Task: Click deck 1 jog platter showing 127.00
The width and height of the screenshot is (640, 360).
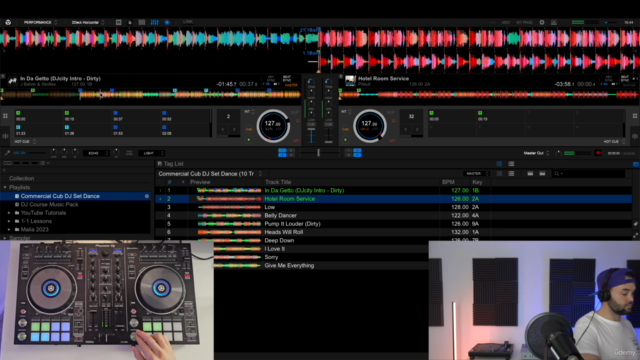Action: (x=273, y=126)
